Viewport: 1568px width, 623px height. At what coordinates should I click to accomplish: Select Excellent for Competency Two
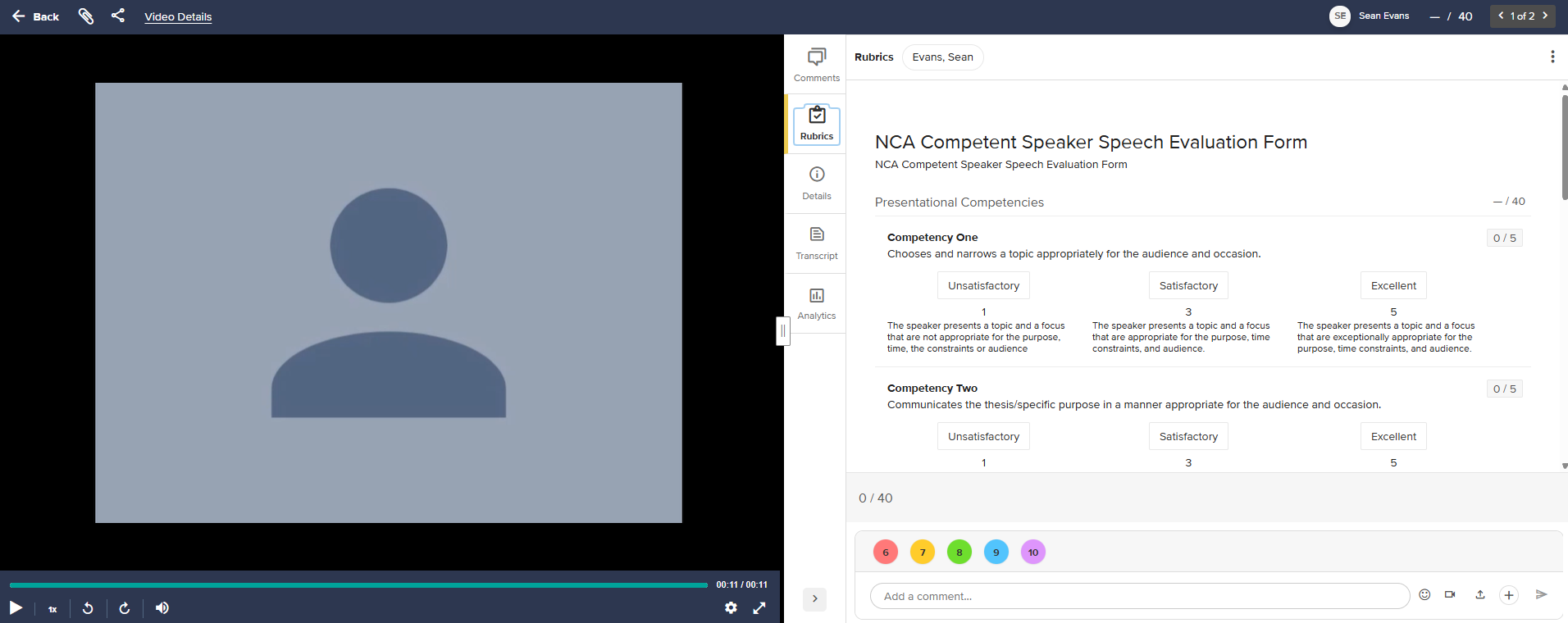point(1393,436)
